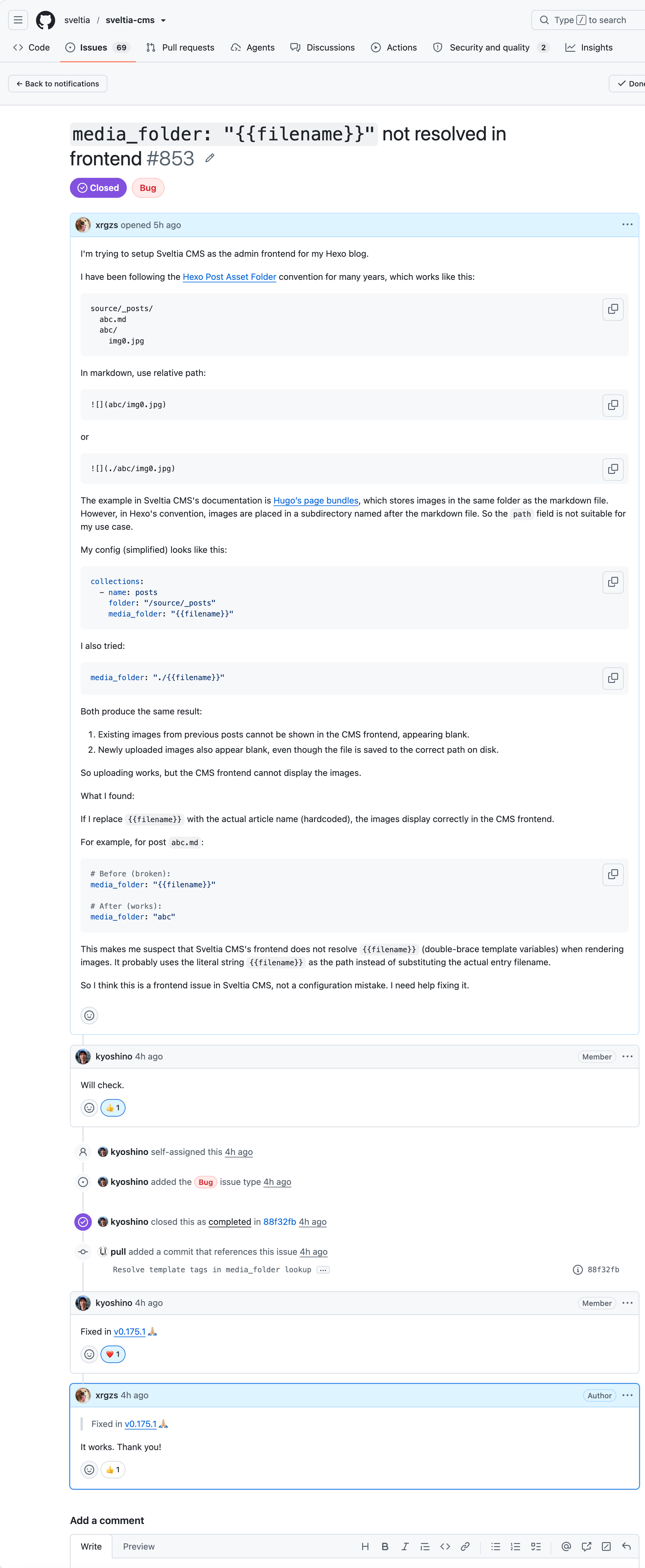Viewport: 645px width, 1568px height.
Task: Mention a user with @ icon
Action: 566,1546
